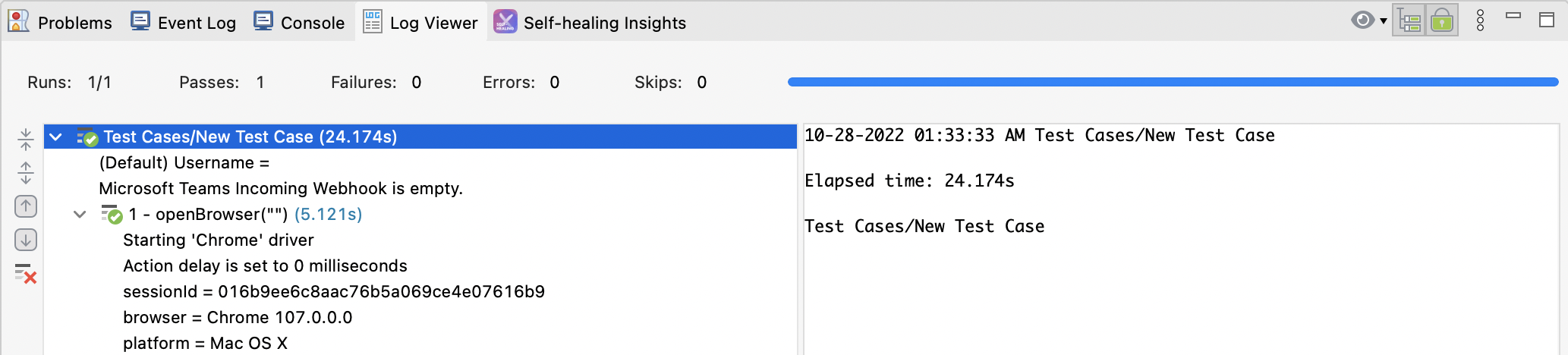Switch to the Event Log tab

tap(184, 23)
